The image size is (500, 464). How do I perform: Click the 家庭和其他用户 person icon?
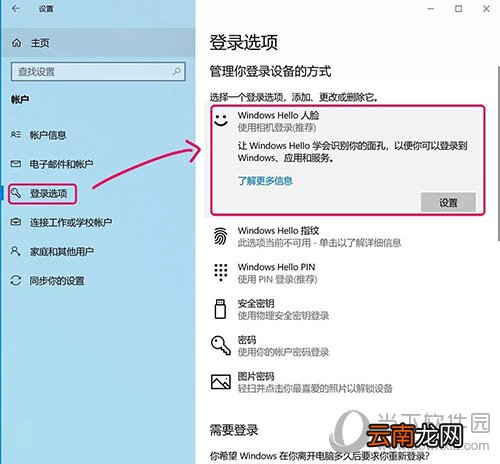click(x=15, y=251)
